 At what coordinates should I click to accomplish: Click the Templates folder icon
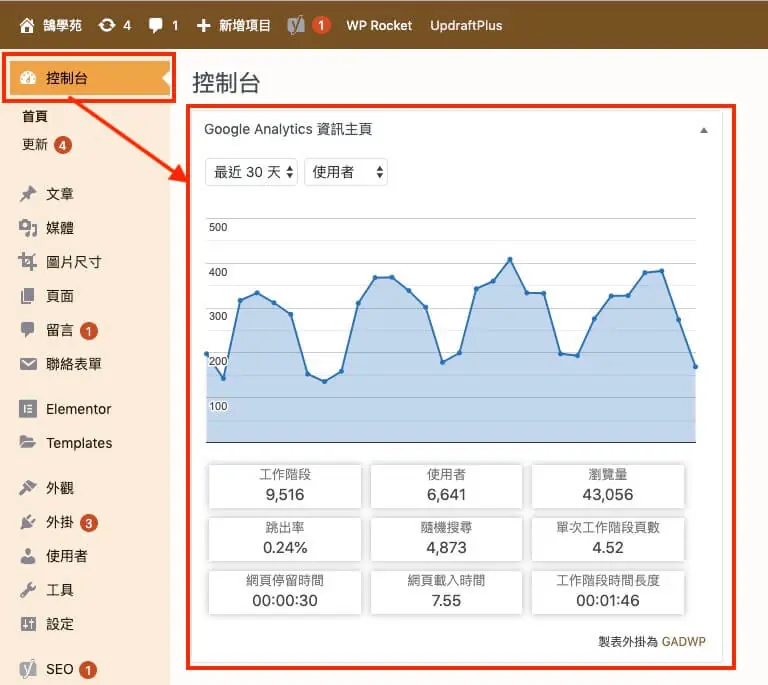tap(28, 442)
